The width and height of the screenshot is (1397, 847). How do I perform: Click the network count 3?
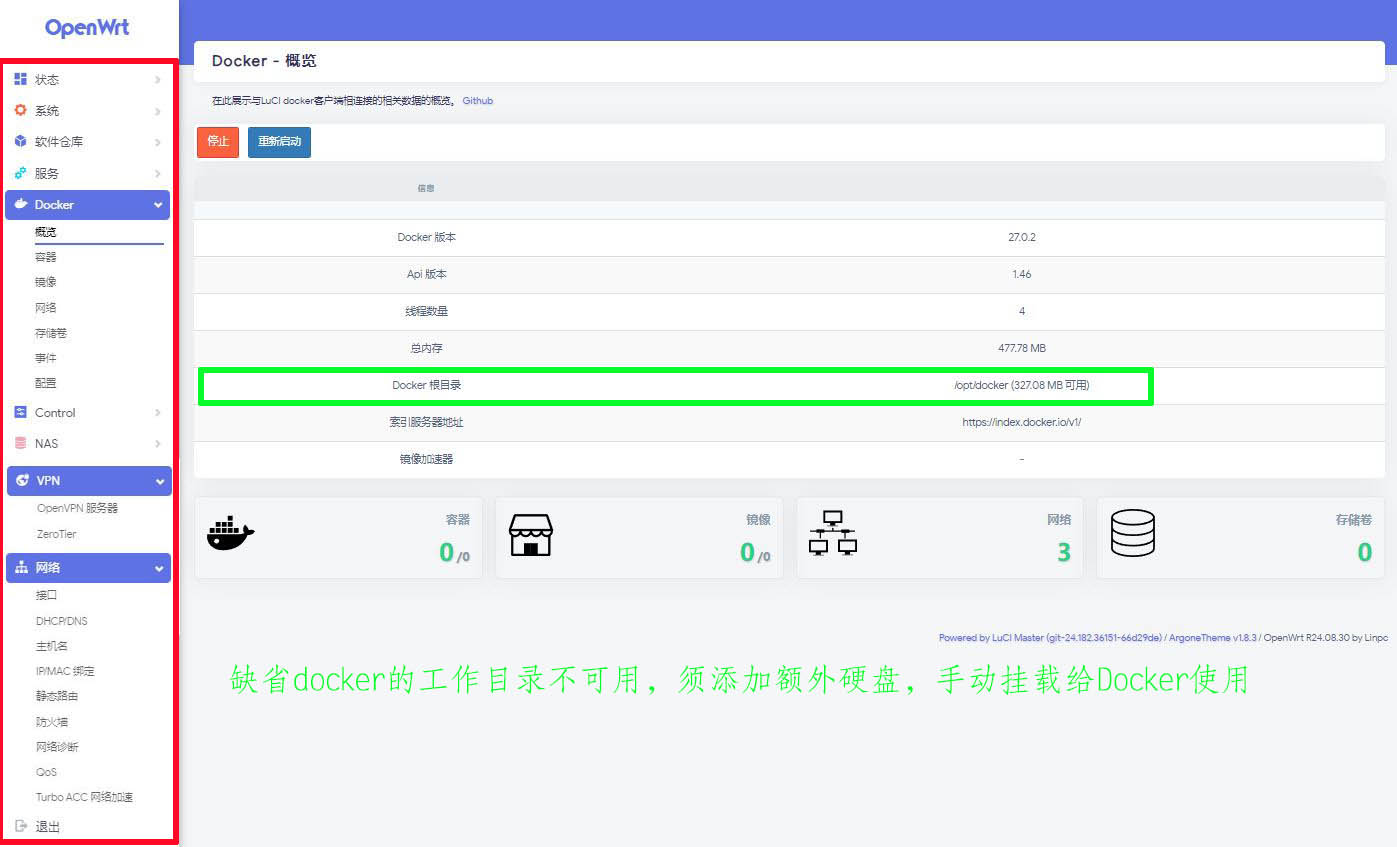[1063, 552]
